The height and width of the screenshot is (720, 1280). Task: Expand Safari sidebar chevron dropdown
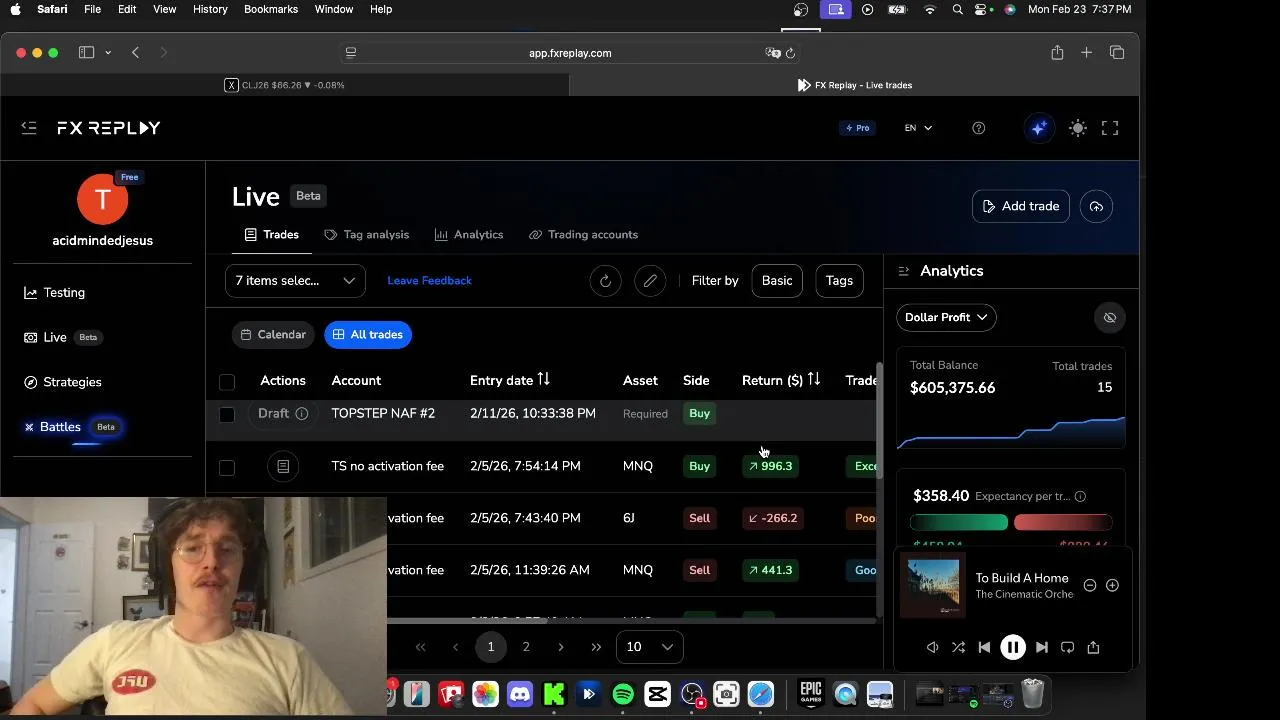[108, 53]
